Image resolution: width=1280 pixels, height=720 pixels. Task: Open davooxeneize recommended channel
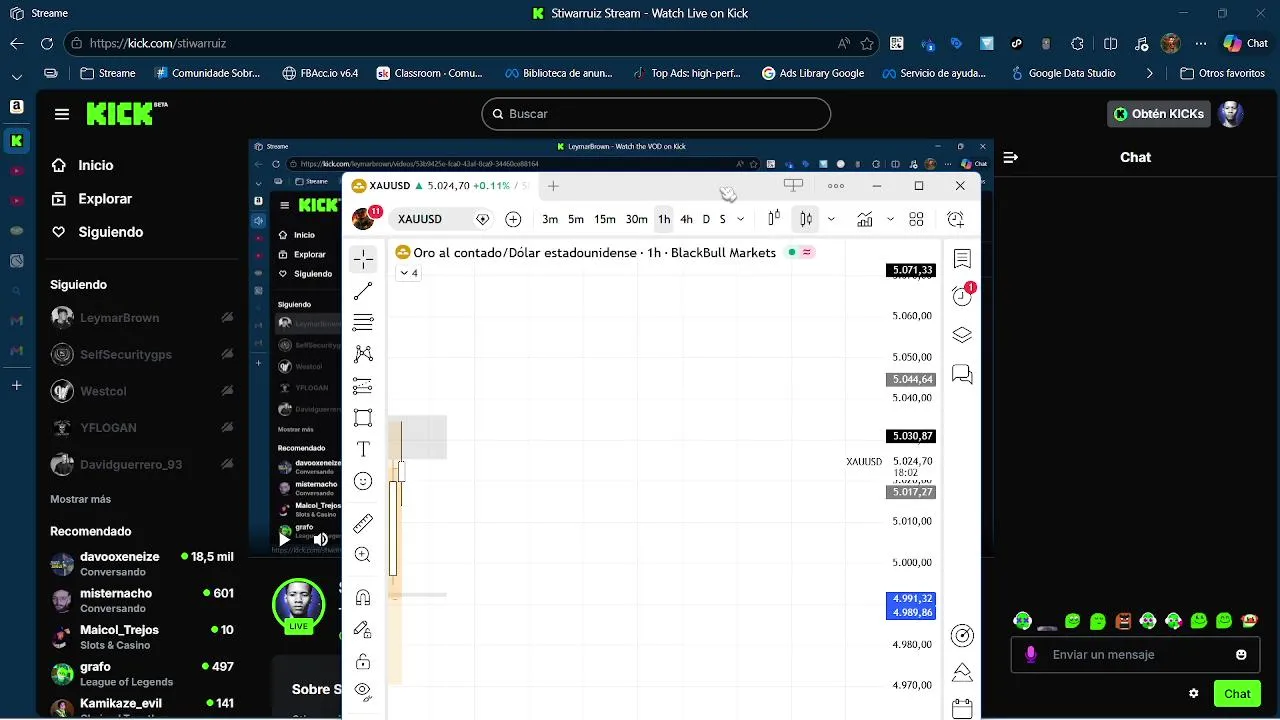click(142, 564)
